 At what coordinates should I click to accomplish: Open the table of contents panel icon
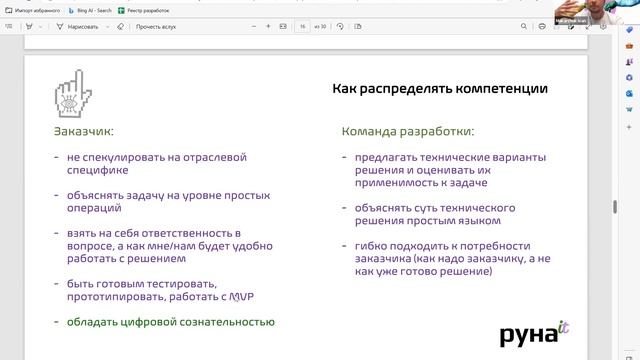click(x=9, y=27)
